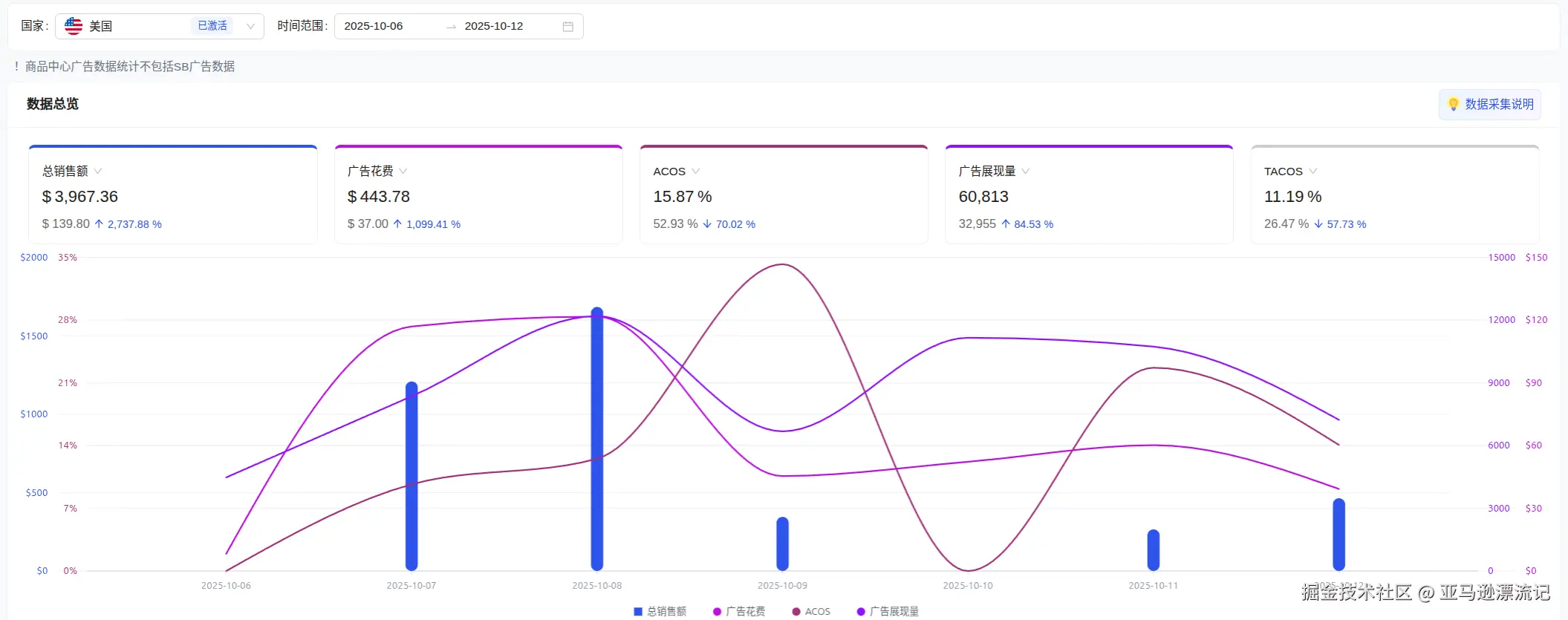Toggle 广告展现量 series via legend label
The width and height of the screenshot is (1568, 620).
tap(894, 611)
